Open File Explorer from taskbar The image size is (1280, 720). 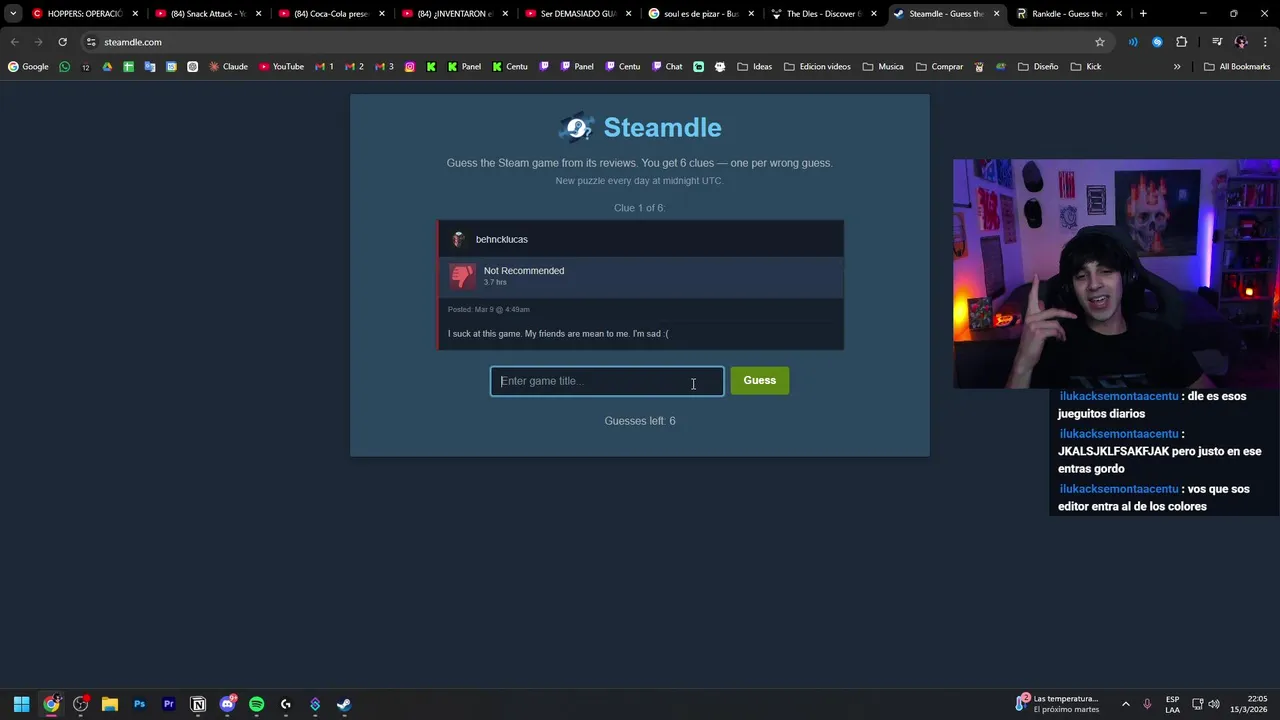110,704
